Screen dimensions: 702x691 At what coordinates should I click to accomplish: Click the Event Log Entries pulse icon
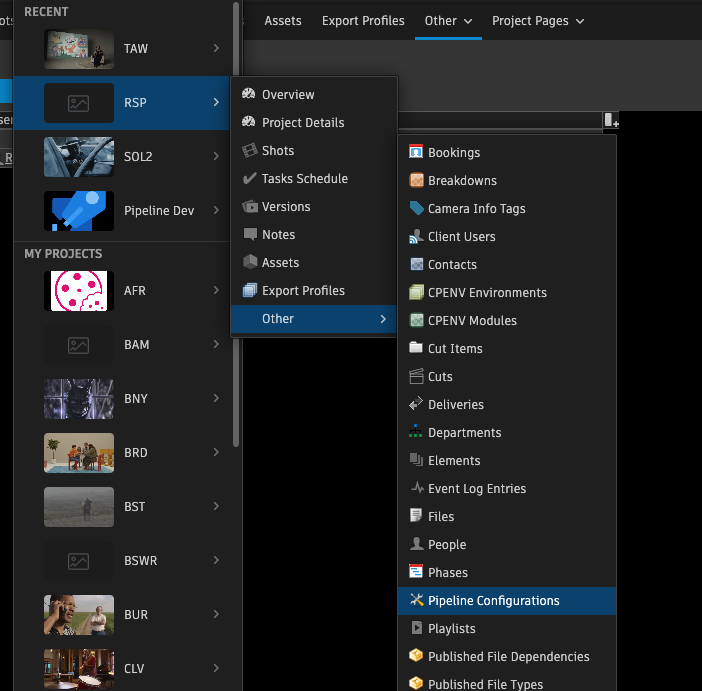[417, 489]
